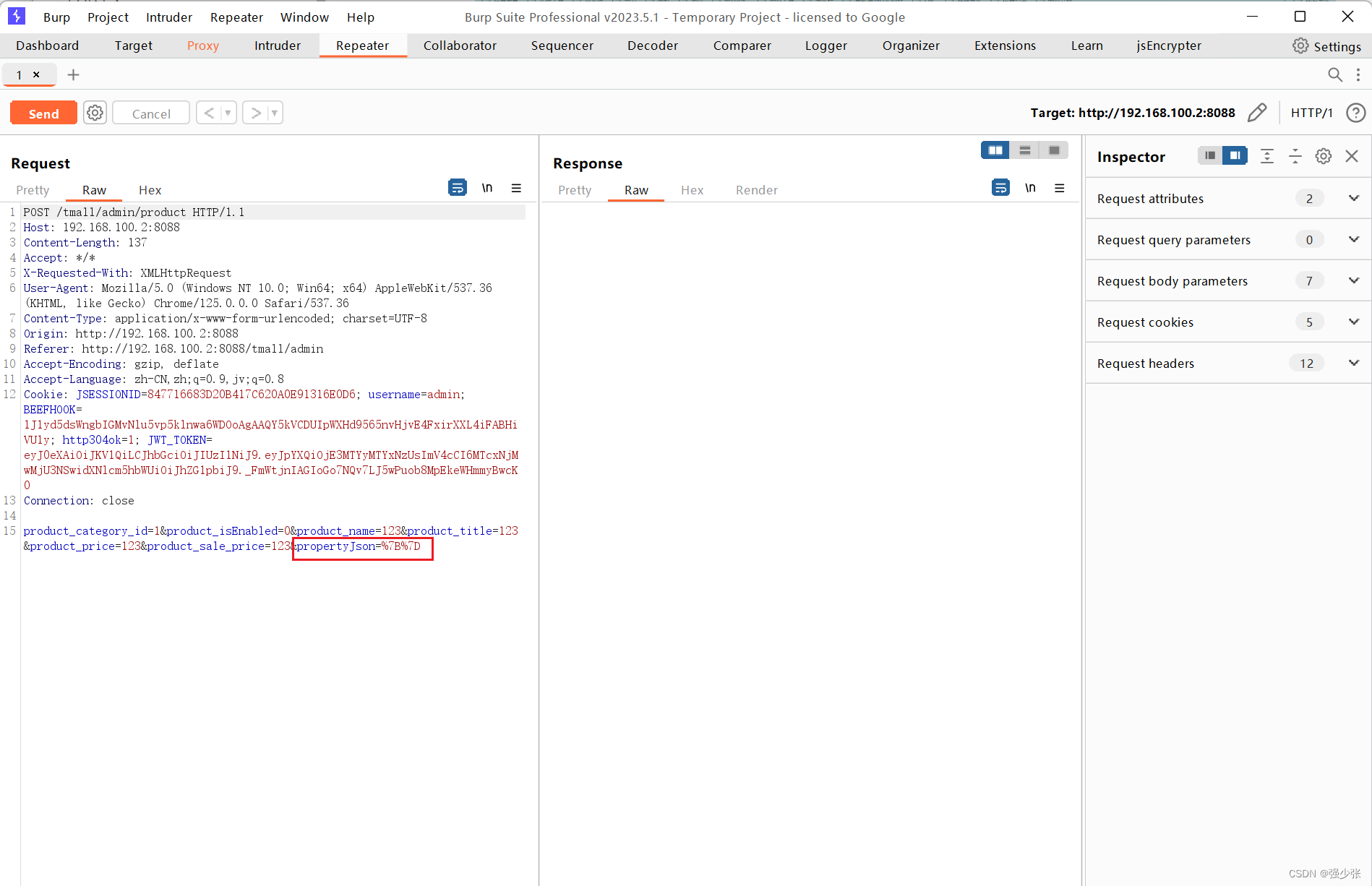Select Request Pretty view tab
The height and width of the screenshot is (886, 1372).
[33, 189]
